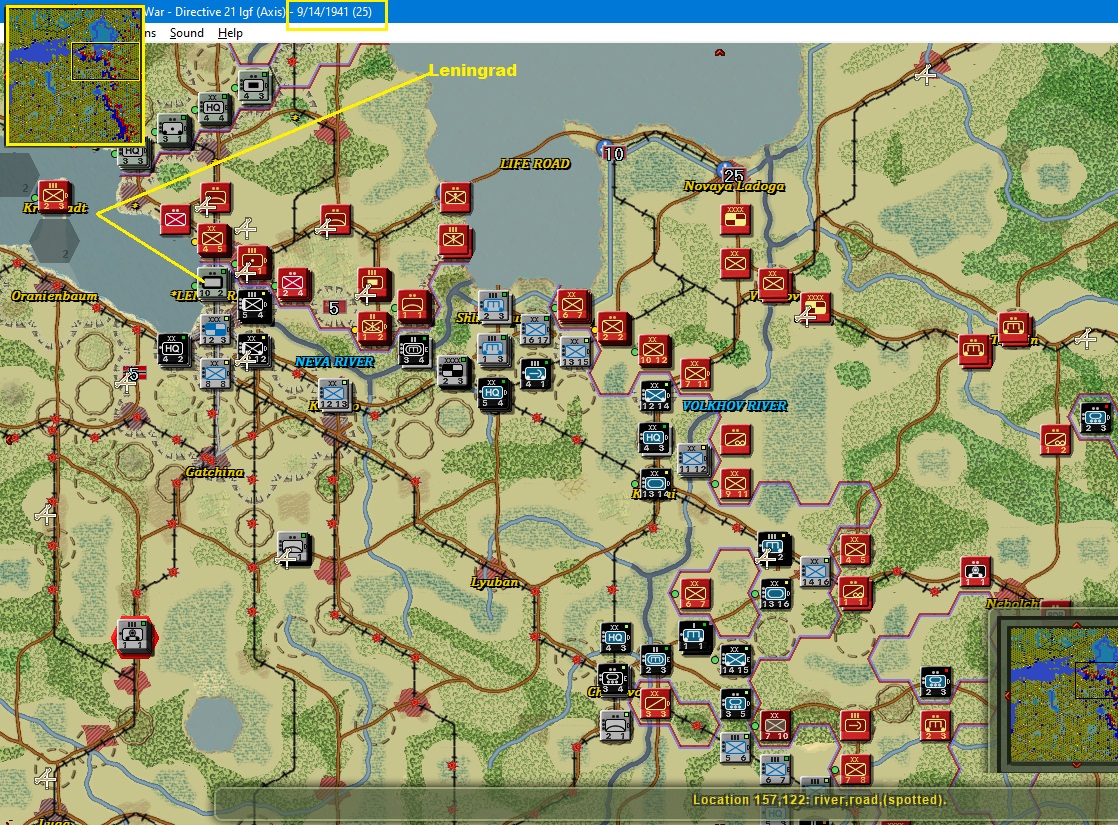
Task: Select red infantry unit 9-11
Action: pyautogui.click(x=735, y=483)
